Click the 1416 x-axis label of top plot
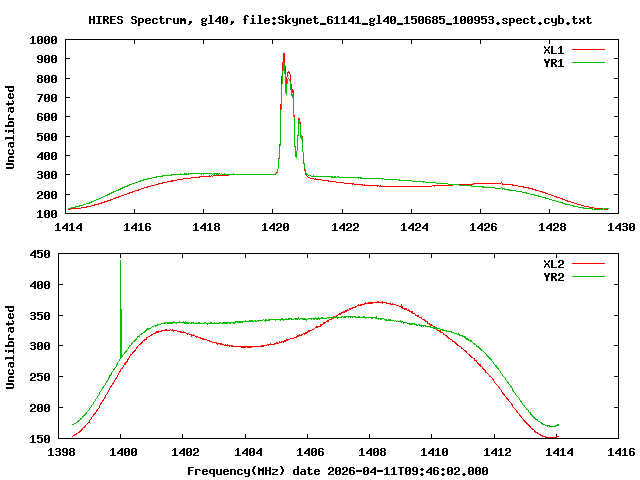 (137, 227)
